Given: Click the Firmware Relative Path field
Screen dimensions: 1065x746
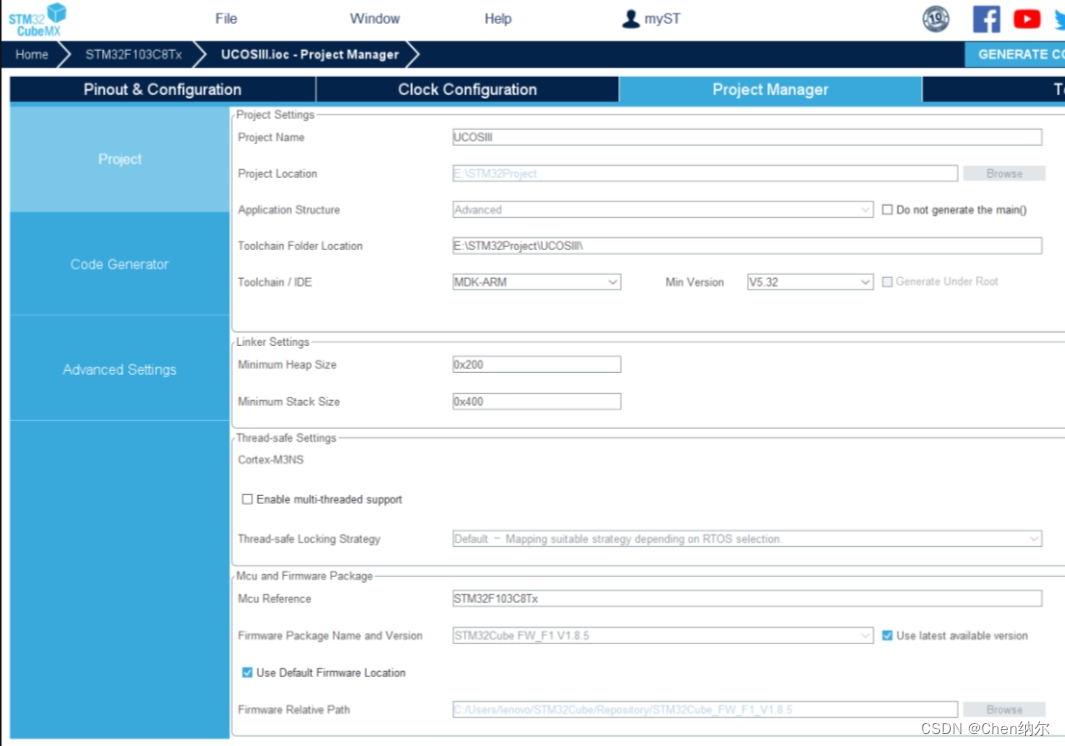Looking at the screenshot, I should [705, 709].
